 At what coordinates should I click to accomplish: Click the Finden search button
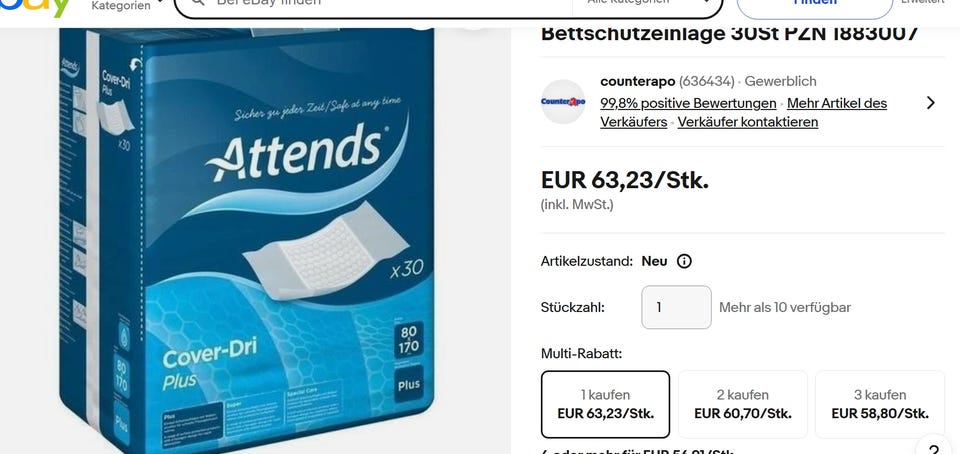pyautogui.click(x=814, y=6)
